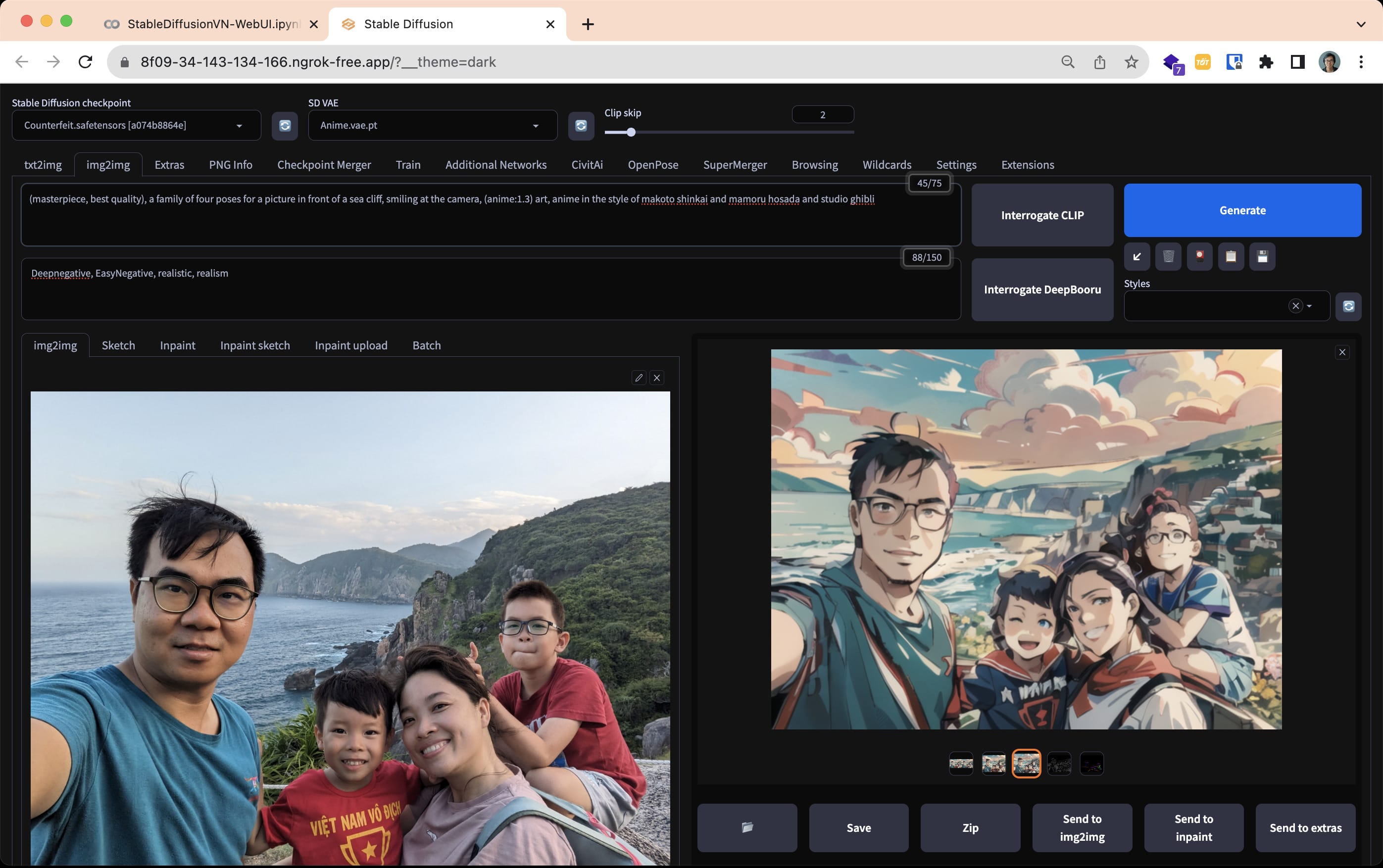
Task: Refresh the Stable Diffusion checkpoint list
Action: click(x=285, y=126)
